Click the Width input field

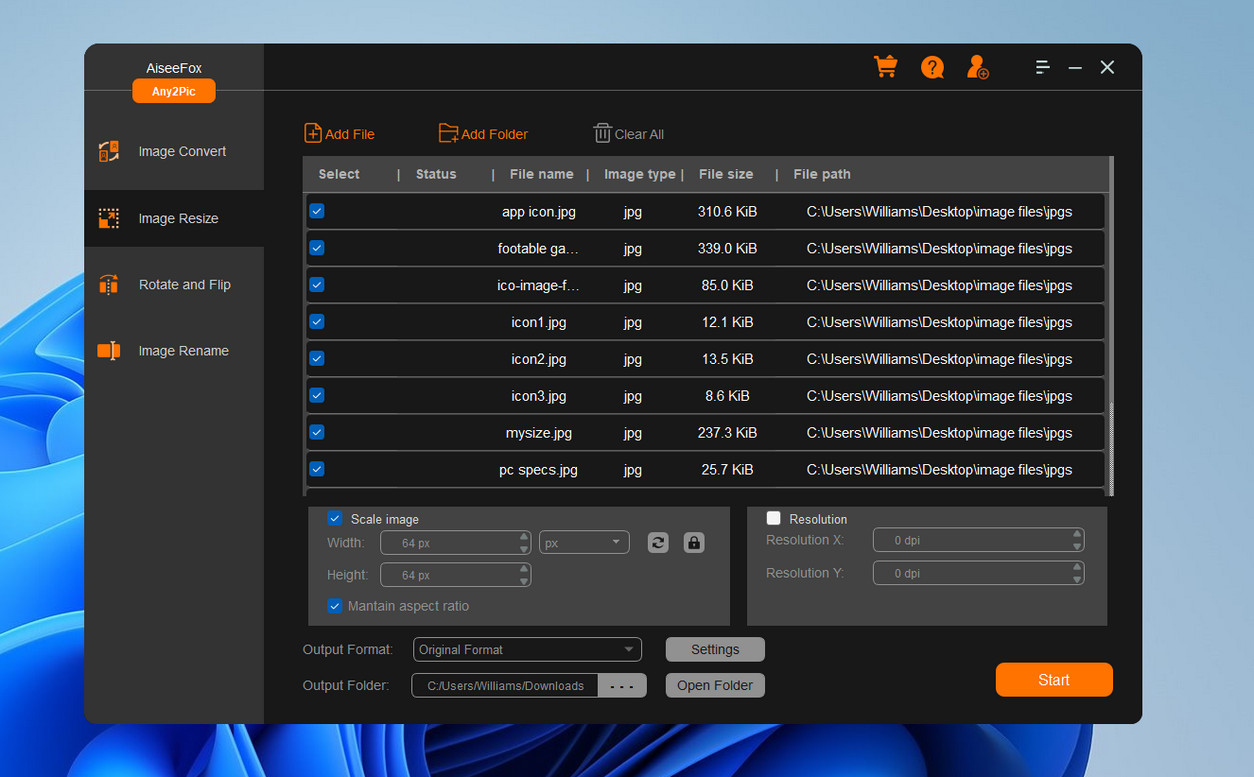point(455,542)
